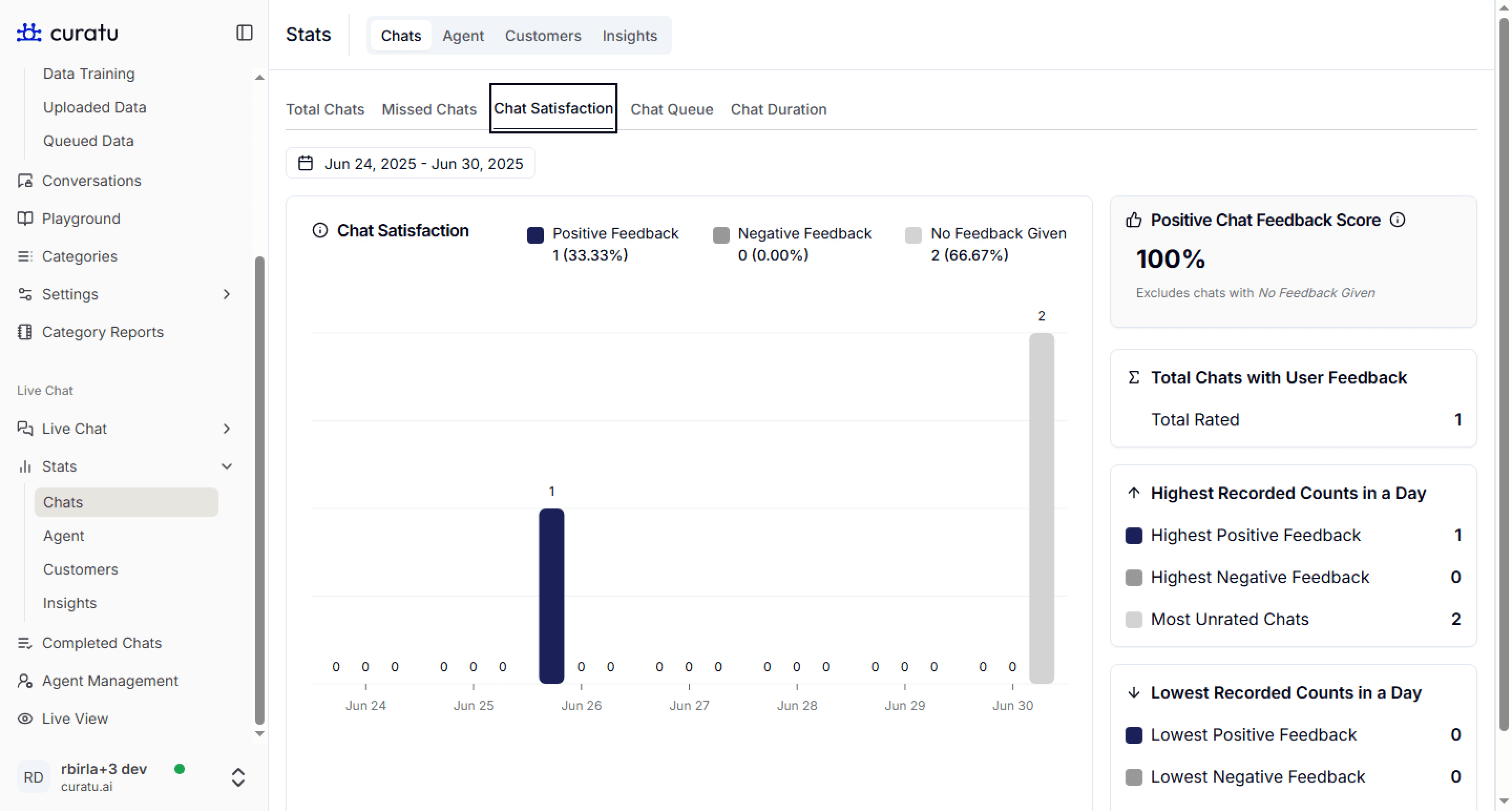The width and height of the screenshot is (1512, 811).
Task: Click the Completed Chats icon
Action: pos(25,642)
